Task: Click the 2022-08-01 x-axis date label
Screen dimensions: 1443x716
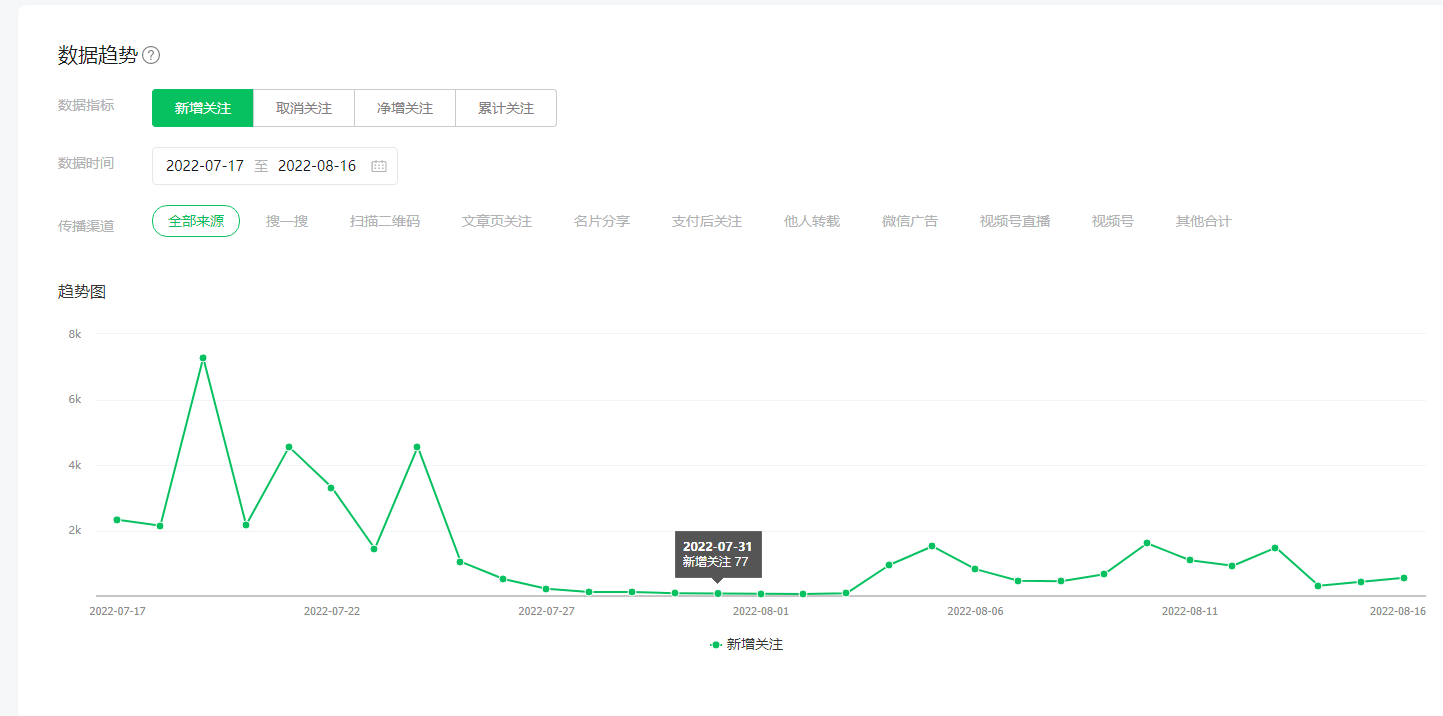Action: coord(761,610)
